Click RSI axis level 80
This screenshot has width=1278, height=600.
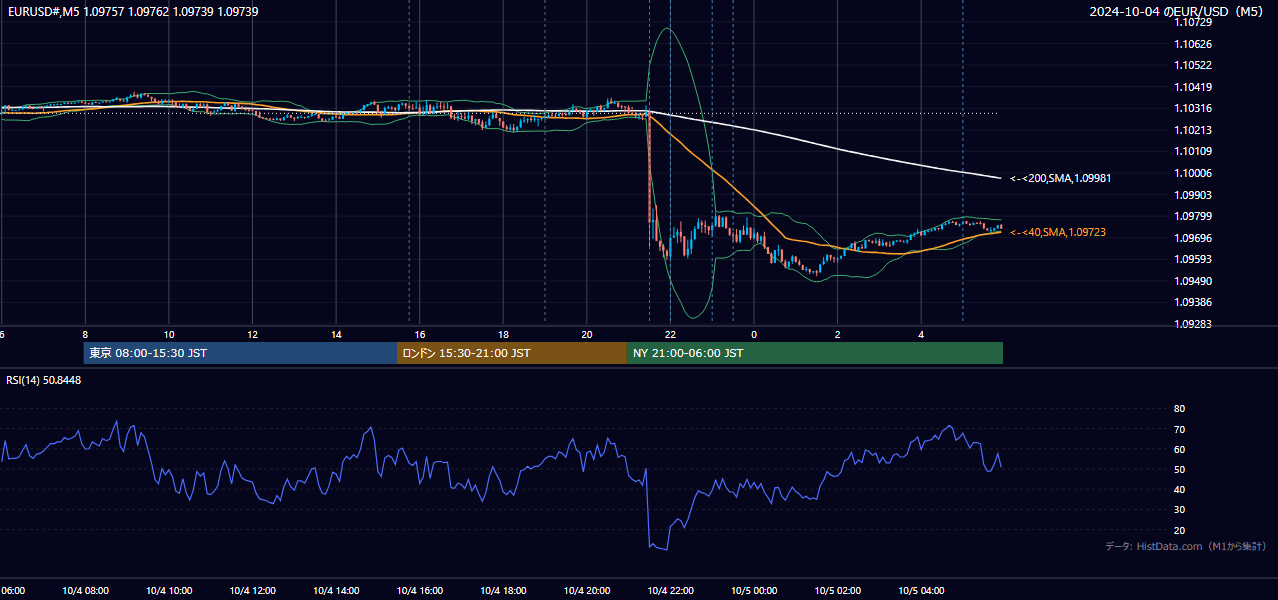point(1179,409)
